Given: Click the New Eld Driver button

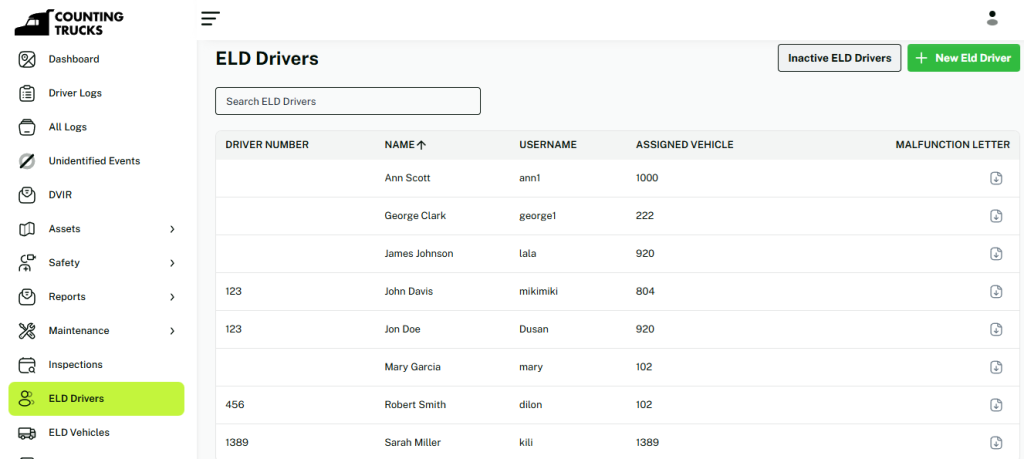Looking at the screenshot, I should [963, 58].
